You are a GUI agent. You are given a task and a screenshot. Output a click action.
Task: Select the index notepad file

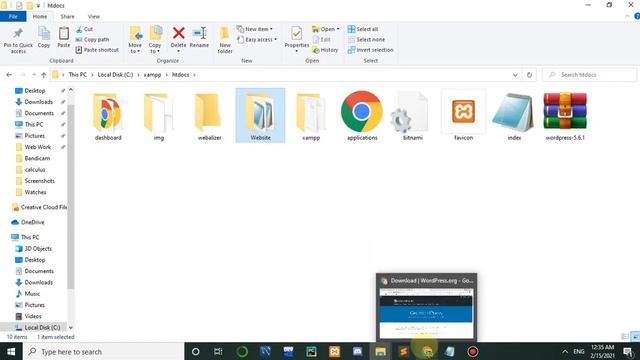[x=514, y=116]
